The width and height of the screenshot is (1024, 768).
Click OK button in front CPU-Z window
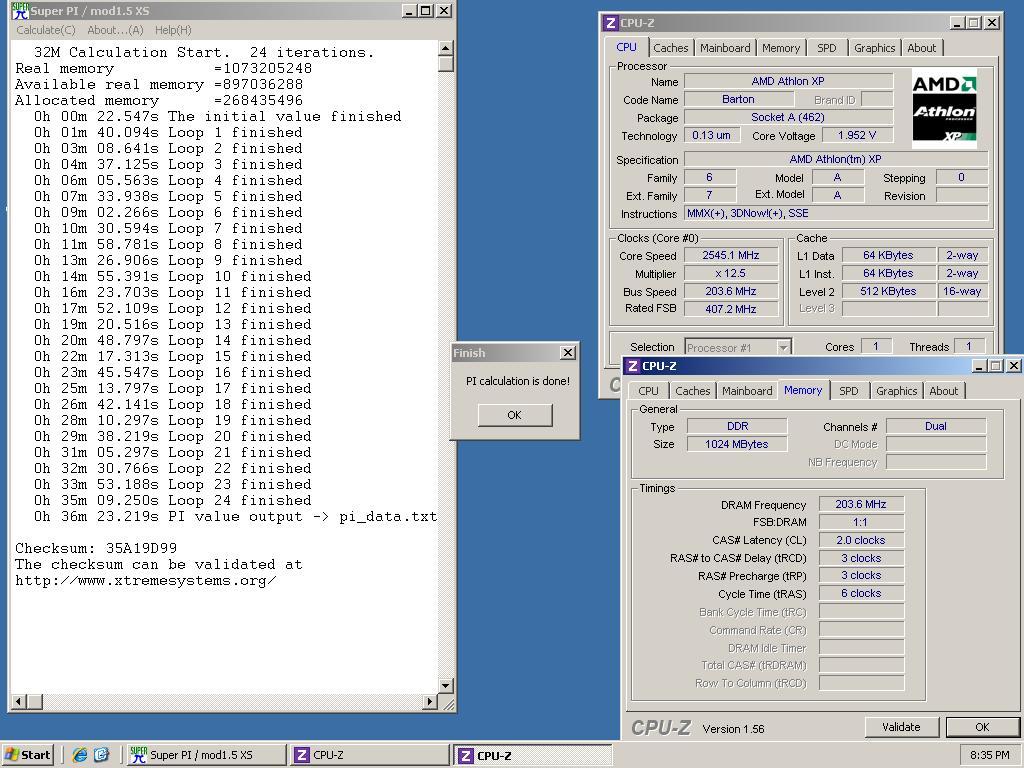tap(982, 727)
